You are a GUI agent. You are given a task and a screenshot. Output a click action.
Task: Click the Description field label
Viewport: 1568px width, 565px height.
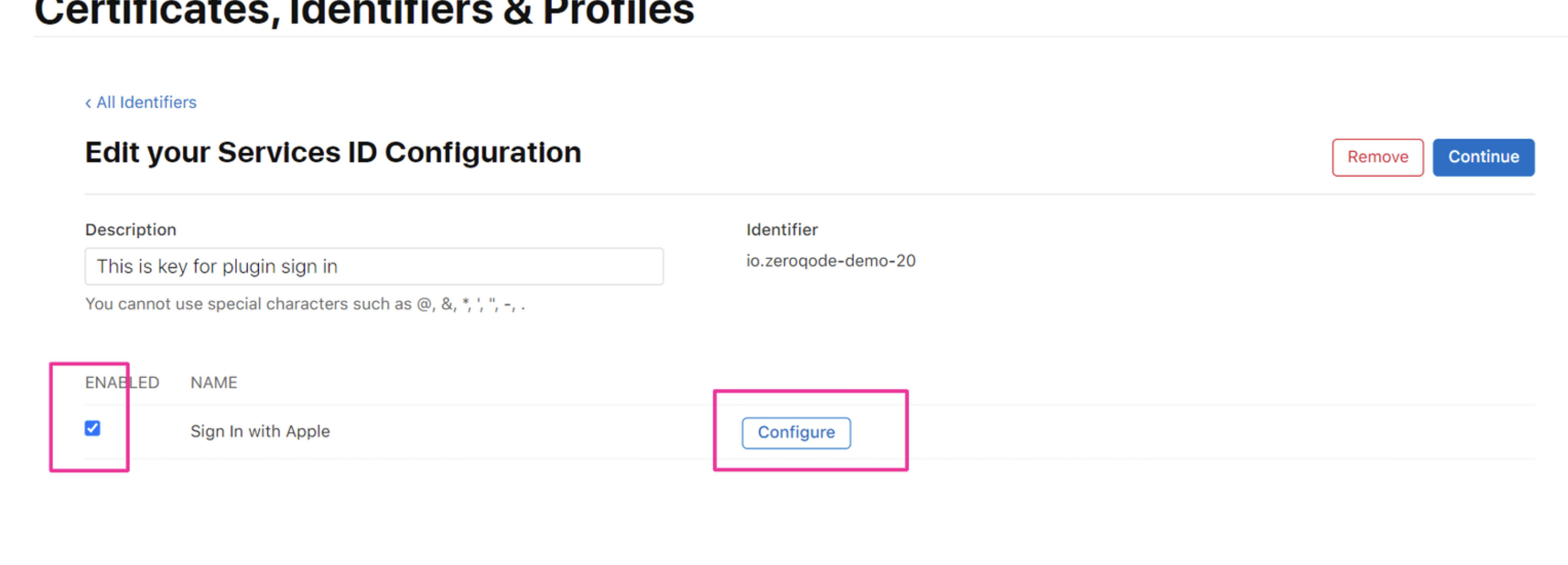click(x=130, y=230)
